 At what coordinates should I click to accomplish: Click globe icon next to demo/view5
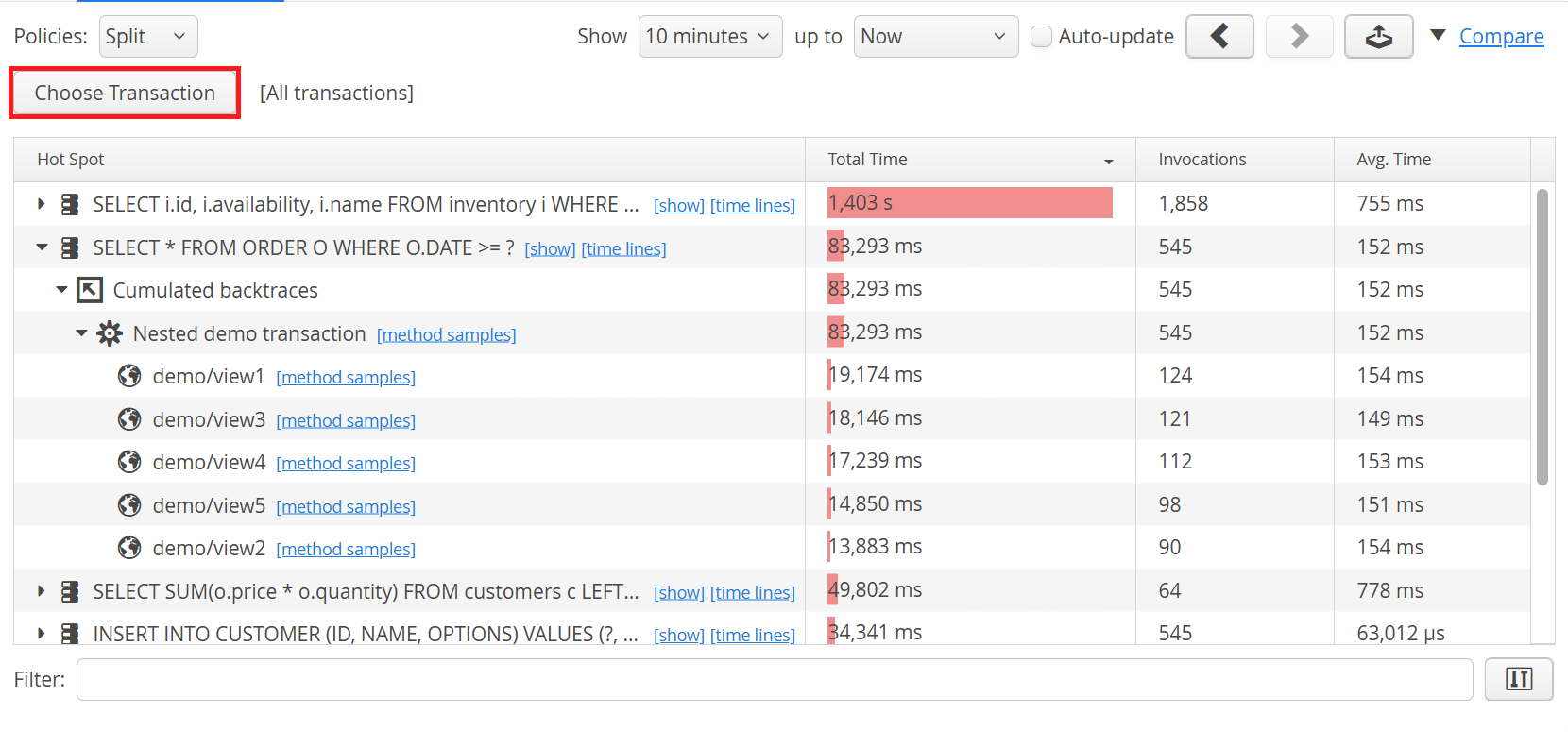click(129, 505)
